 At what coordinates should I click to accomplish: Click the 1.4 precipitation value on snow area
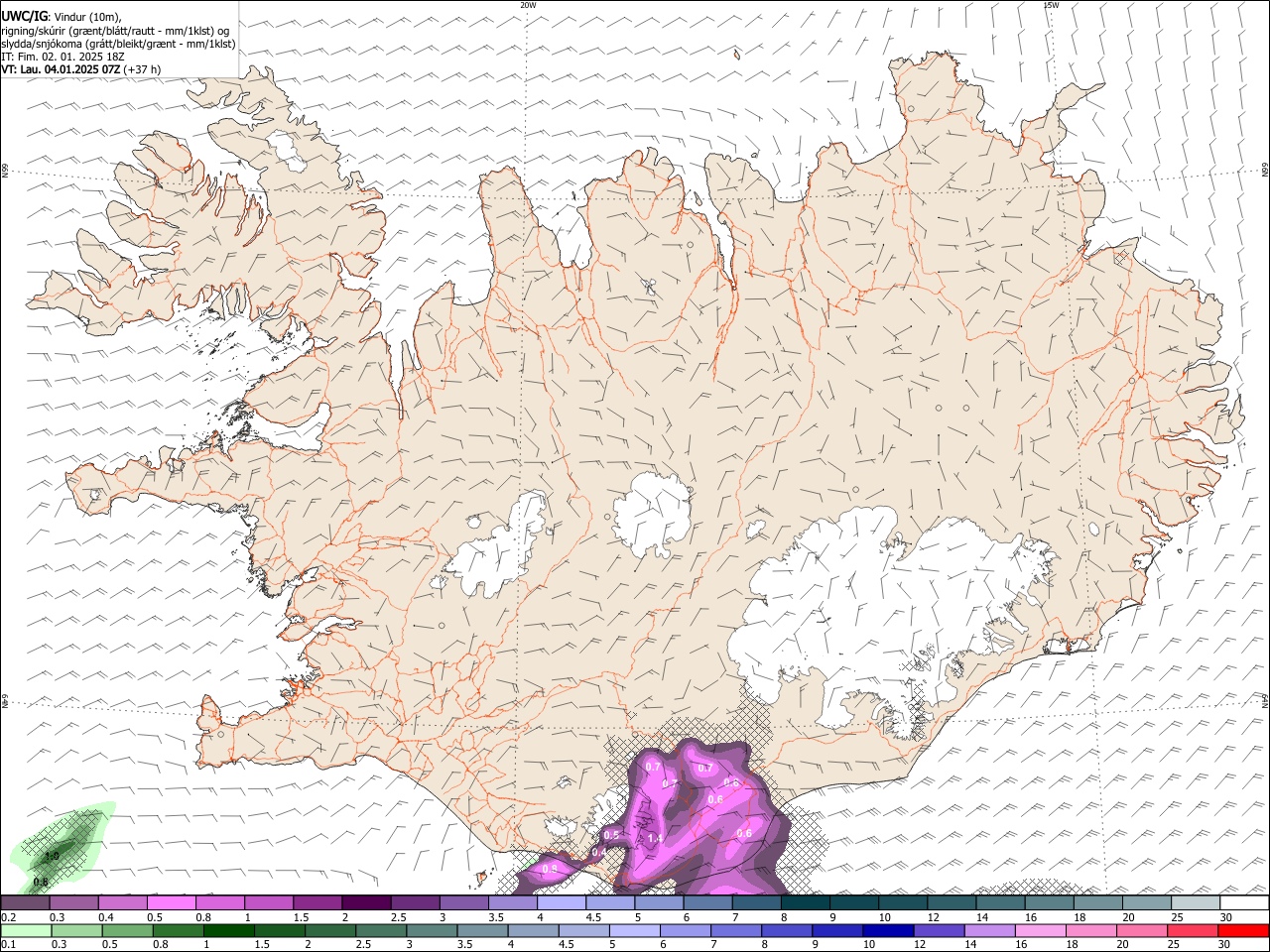click(655, 839)
